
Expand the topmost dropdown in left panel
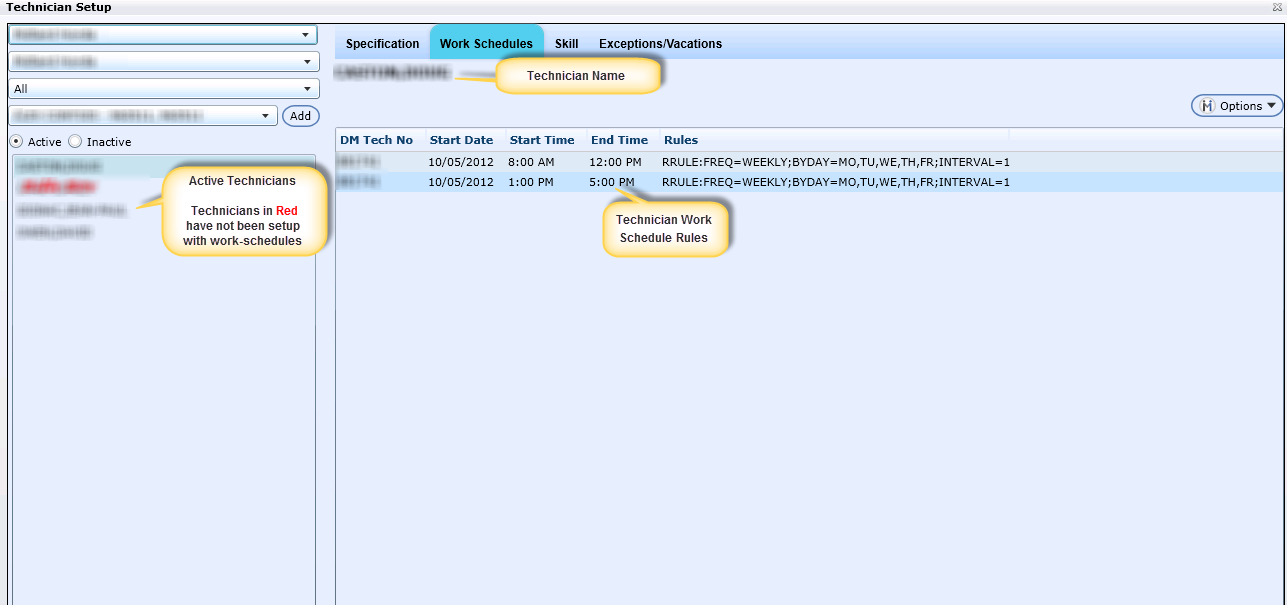pyautogui.click(x=305, y=35)
